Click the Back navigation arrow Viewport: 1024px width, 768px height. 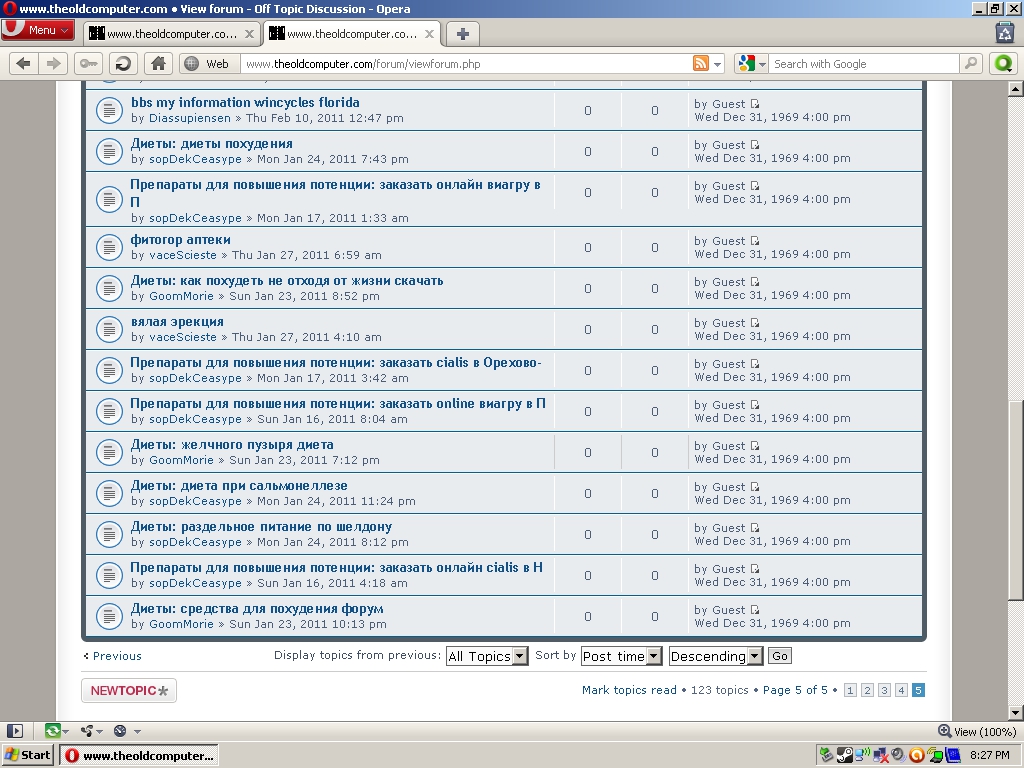(x=24, y=64)
